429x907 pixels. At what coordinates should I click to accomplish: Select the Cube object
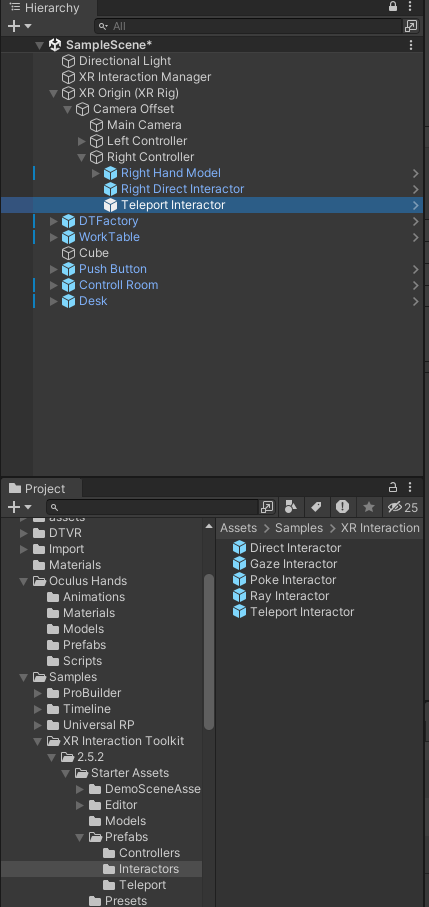click(x=94, y=253)
